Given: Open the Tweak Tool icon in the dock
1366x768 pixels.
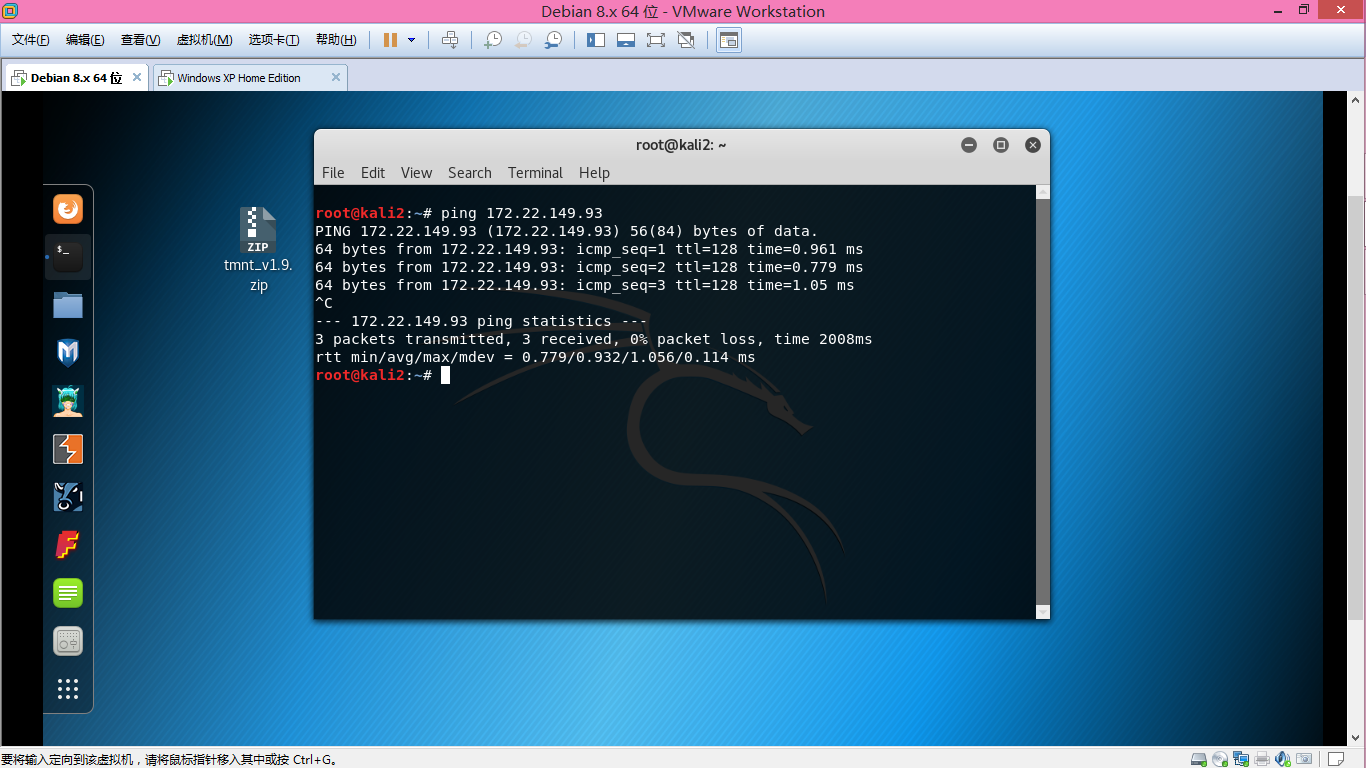Looking at the screenshot, I should 68,641.
